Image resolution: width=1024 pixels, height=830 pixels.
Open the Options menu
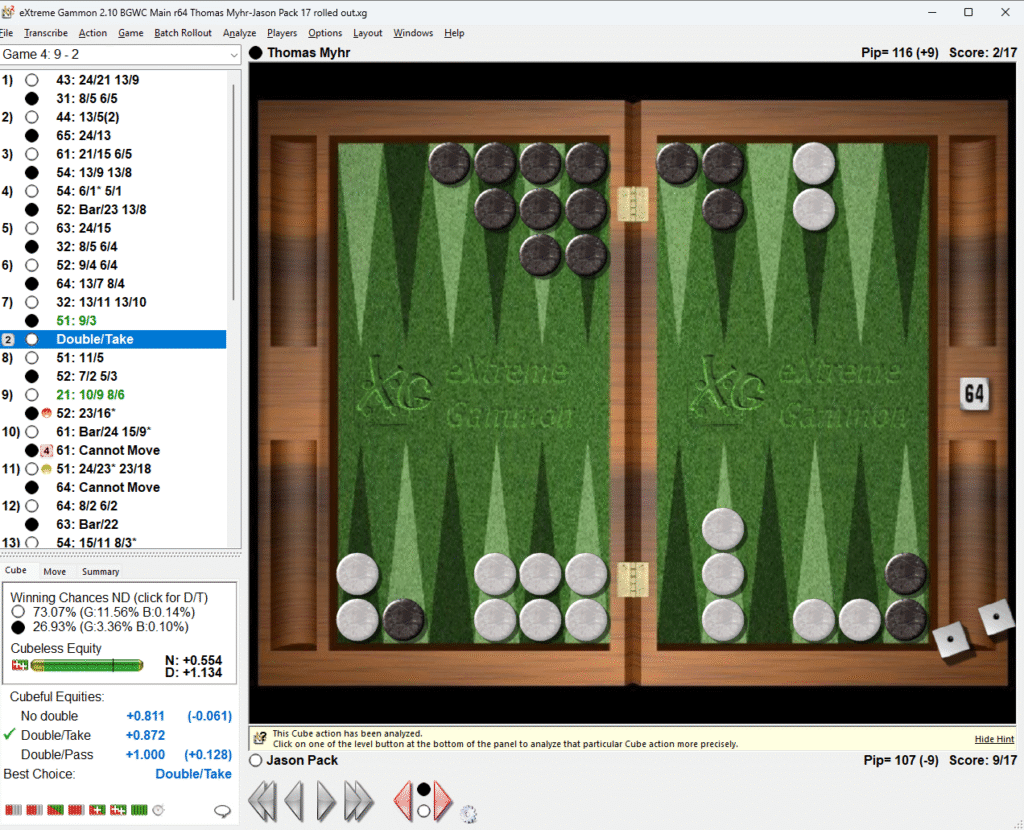(x=325, y=33)
